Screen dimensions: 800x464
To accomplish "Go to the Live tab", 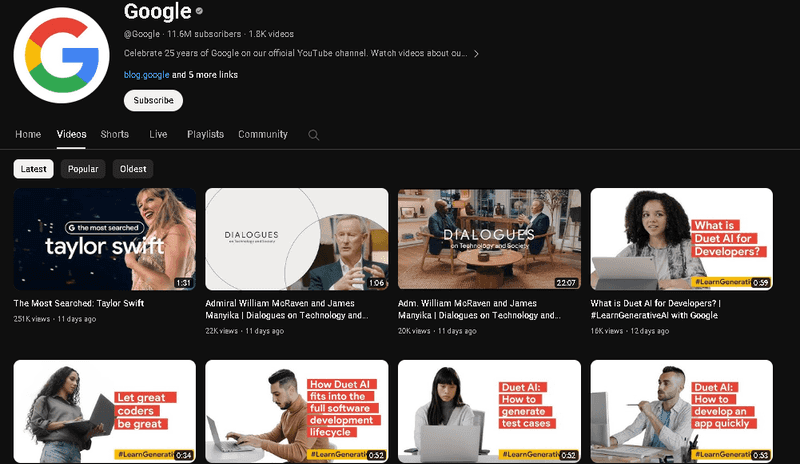I will [158, 134].
